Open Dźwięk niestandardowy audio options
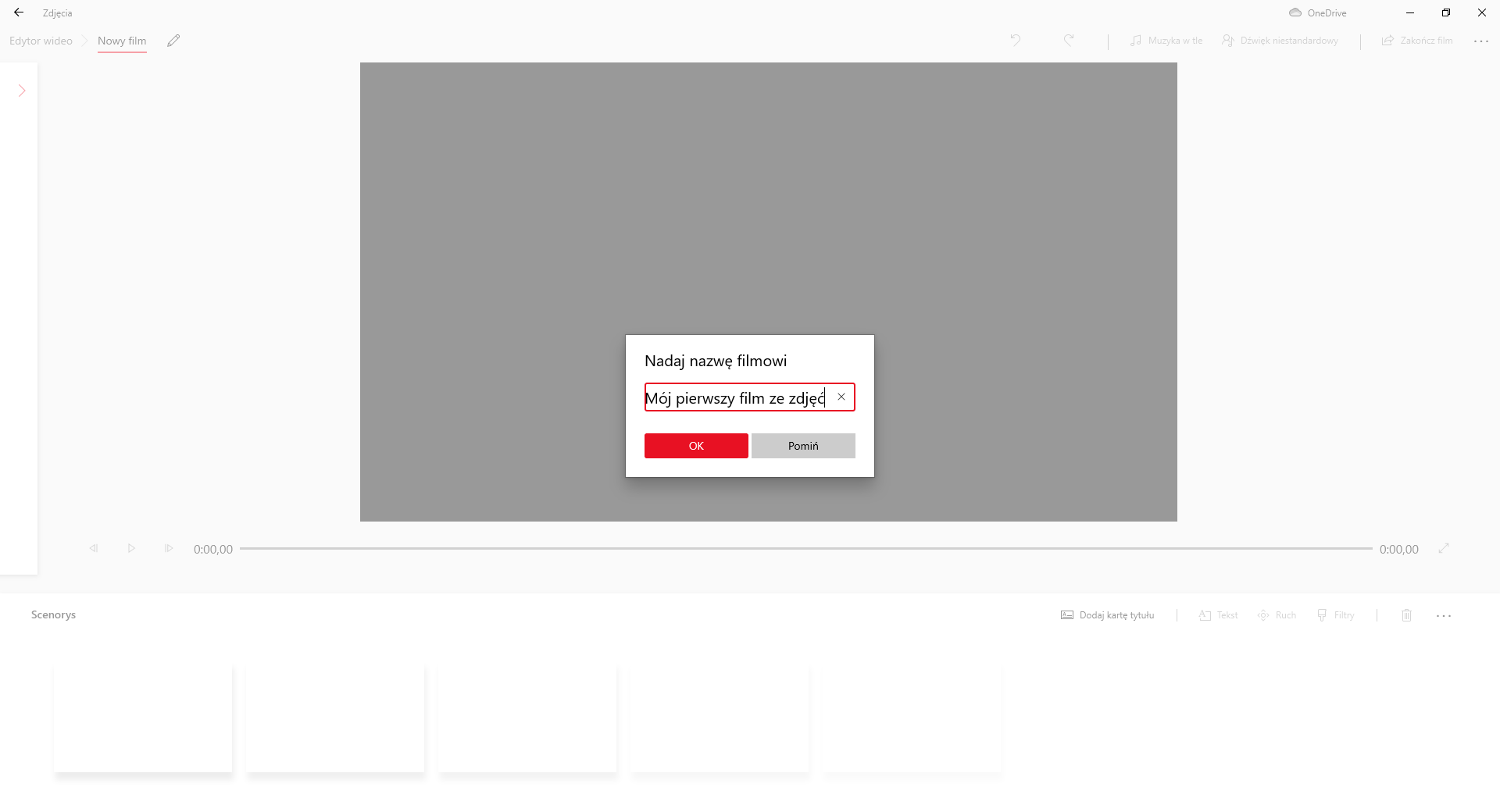 click(x=1280, y=41)
